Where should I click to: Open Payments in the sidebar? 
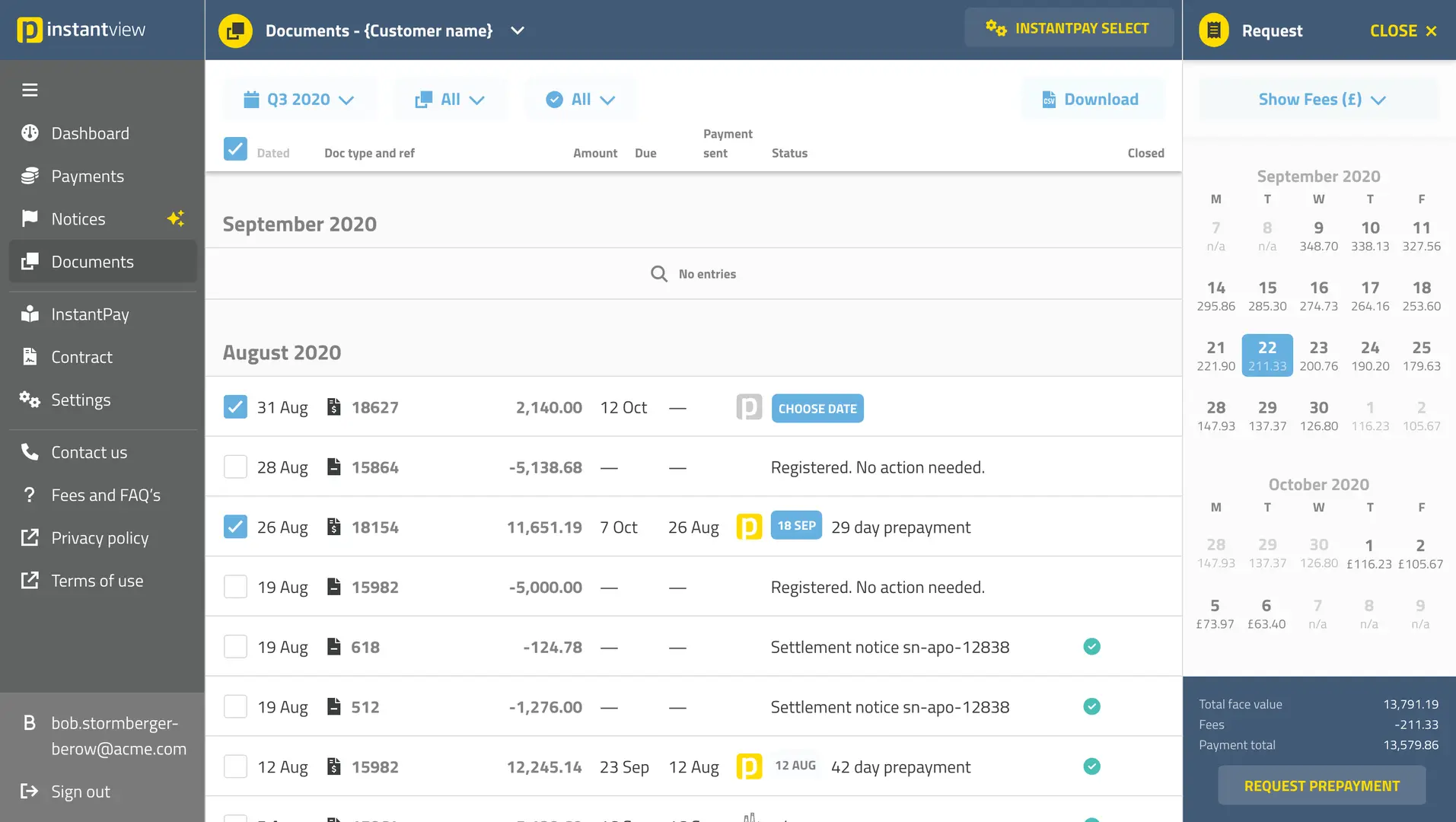88,177
